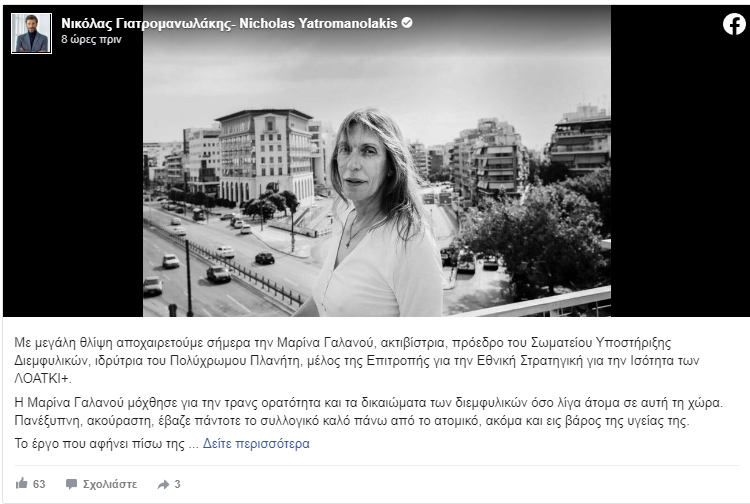Click the verified badge next to author name
The height and width of the screenshot is (504, 750).
[407, 22]
